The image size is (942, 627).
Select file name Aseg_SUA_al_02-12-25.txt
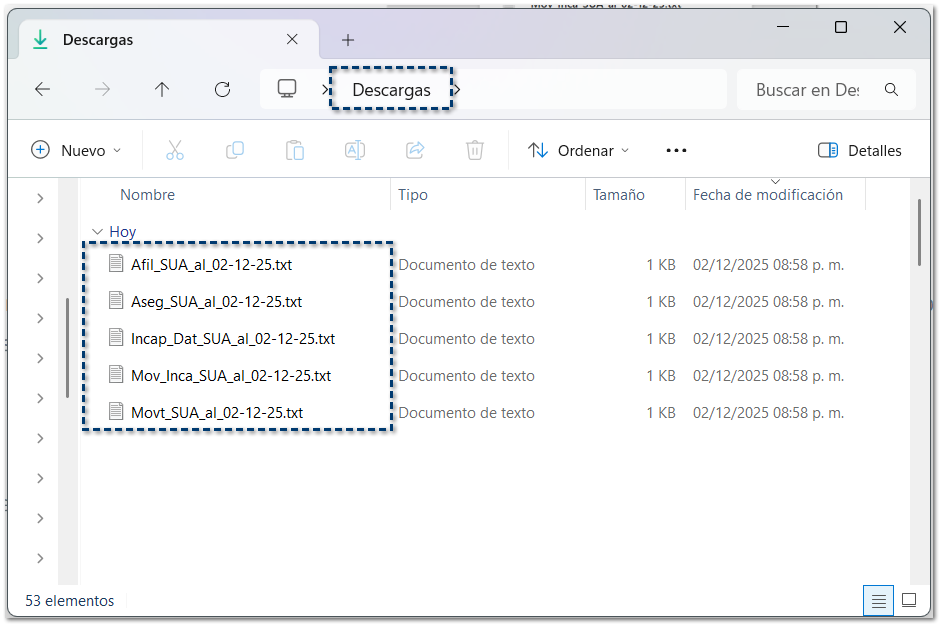point(216,301)
